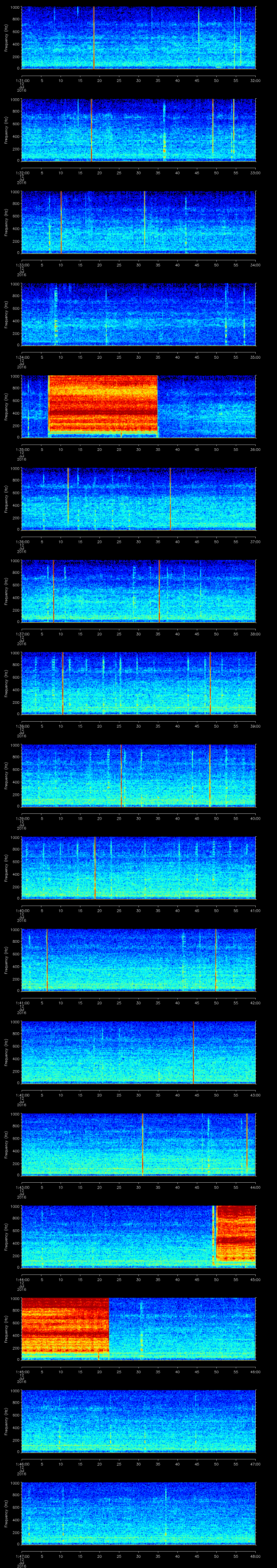Click the Frequency (Hz) axis label of 1:31:00 panel

[7, 38]
